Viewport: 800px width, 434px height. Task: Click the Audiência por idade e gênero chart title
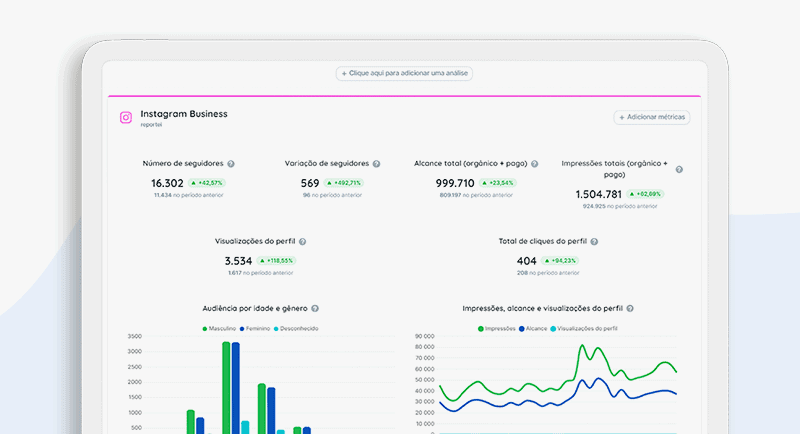(255, 309)
